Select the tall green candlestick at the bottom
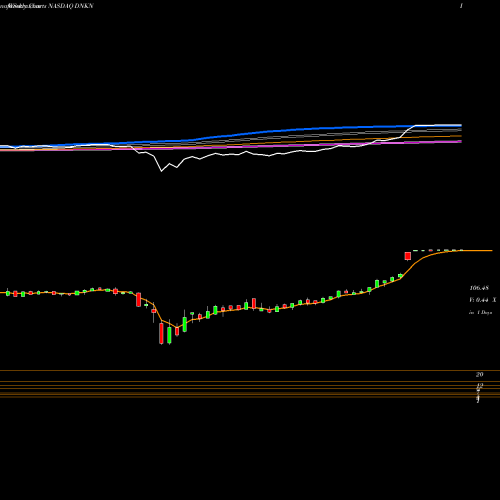The width and height of the screenshot is (500, 500). click(x=169, y=335)
